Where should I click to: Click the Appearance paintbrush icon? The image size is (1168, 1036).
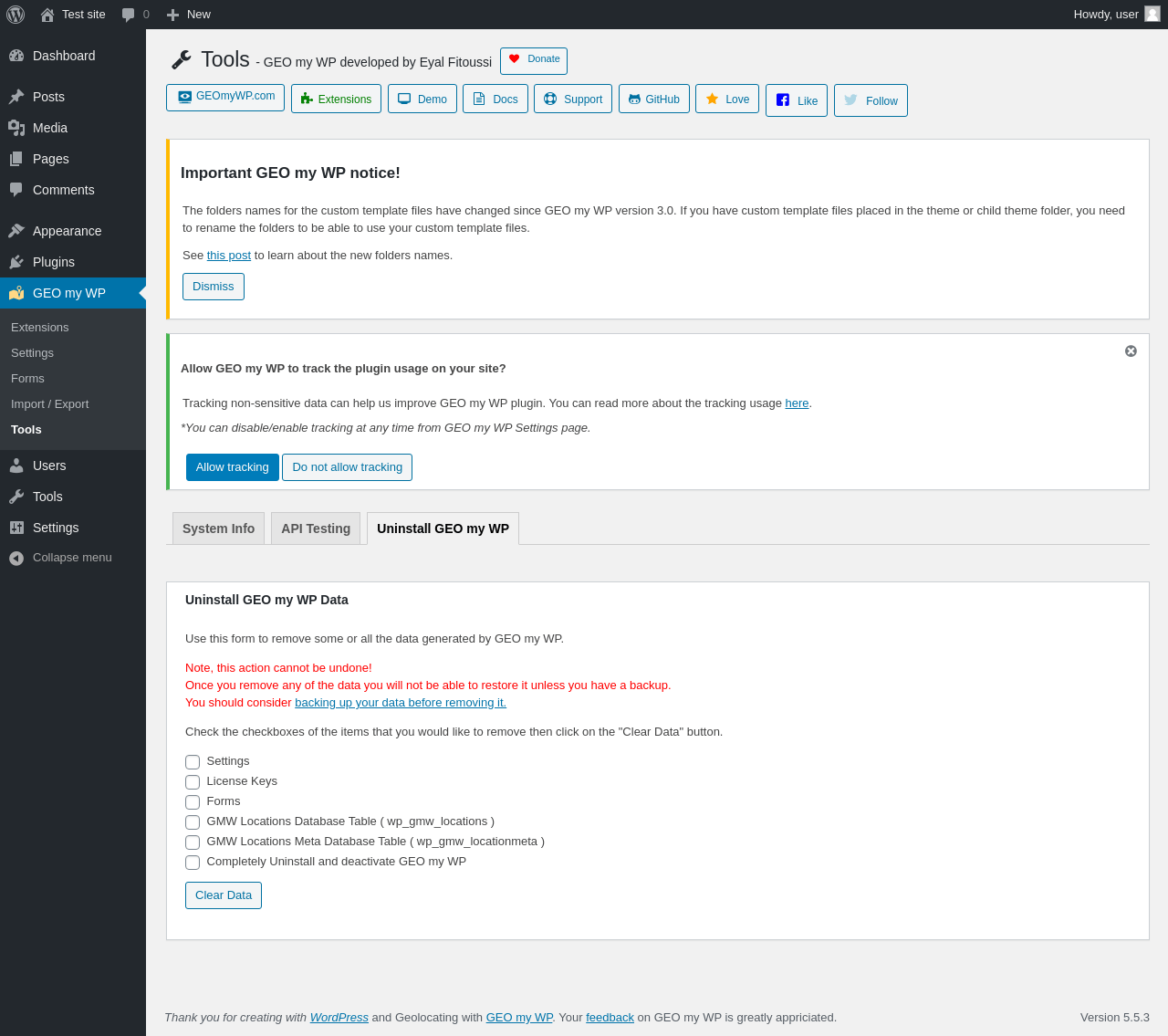16,231
